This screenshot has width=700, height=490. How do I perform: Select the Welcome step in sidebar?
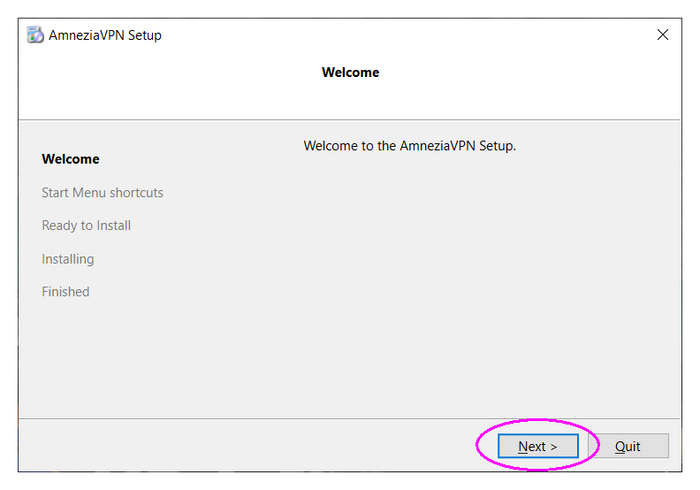[70, 159]
